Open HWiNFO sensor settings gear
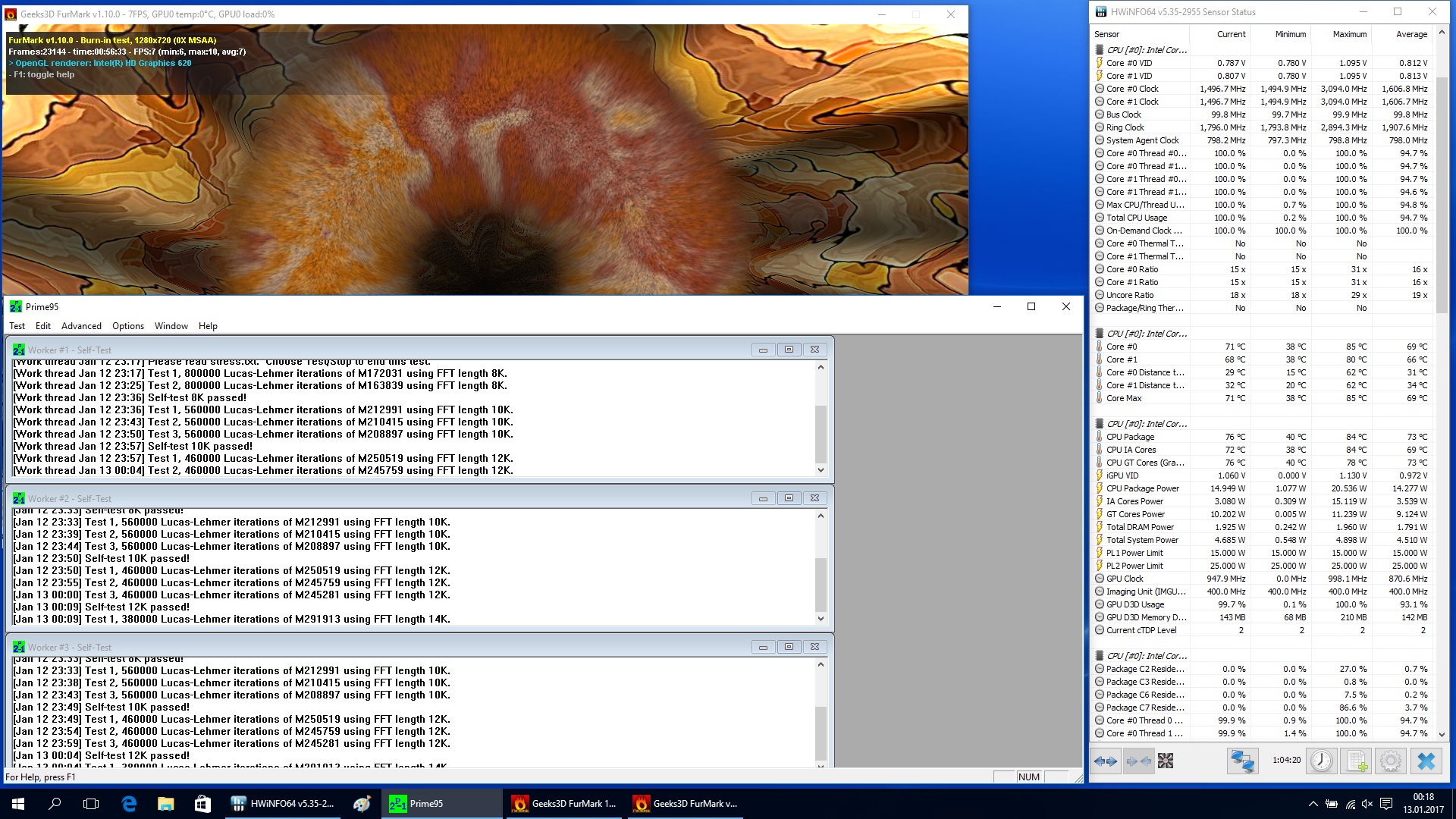Screen dimensions: 1456x819 point(1391,761)
